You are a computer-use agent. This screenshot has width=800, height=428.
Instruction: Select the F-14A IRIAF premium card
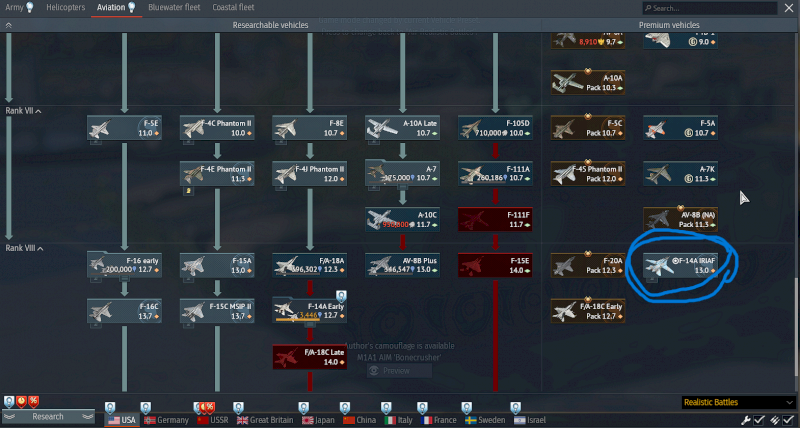click(x=681, y=265)
